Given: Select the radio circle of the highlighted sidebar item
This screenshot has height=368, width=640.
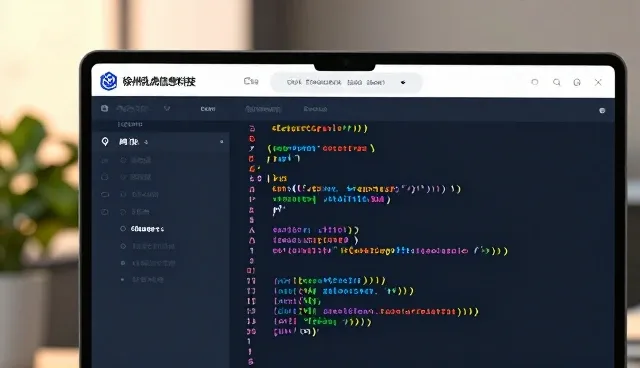Looking at the screenshot, I should pos(123,229).
